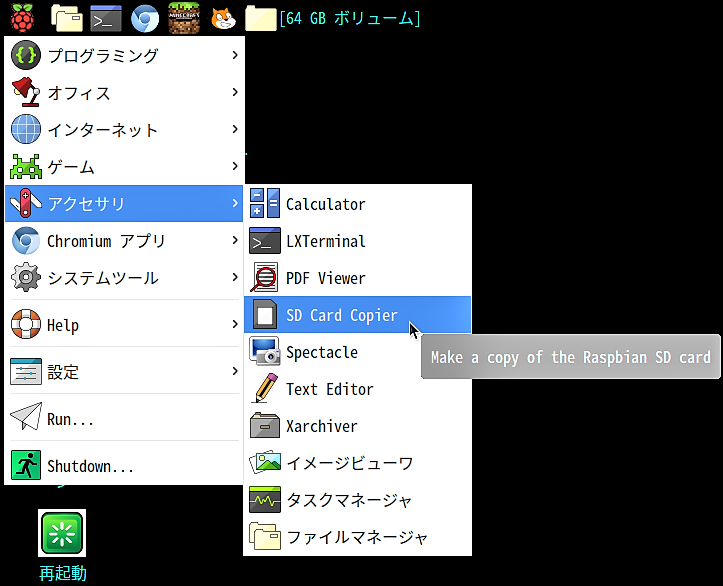The image size is (723, 586).
Task: Select the オフィス menu label
Action: (79, 93)
